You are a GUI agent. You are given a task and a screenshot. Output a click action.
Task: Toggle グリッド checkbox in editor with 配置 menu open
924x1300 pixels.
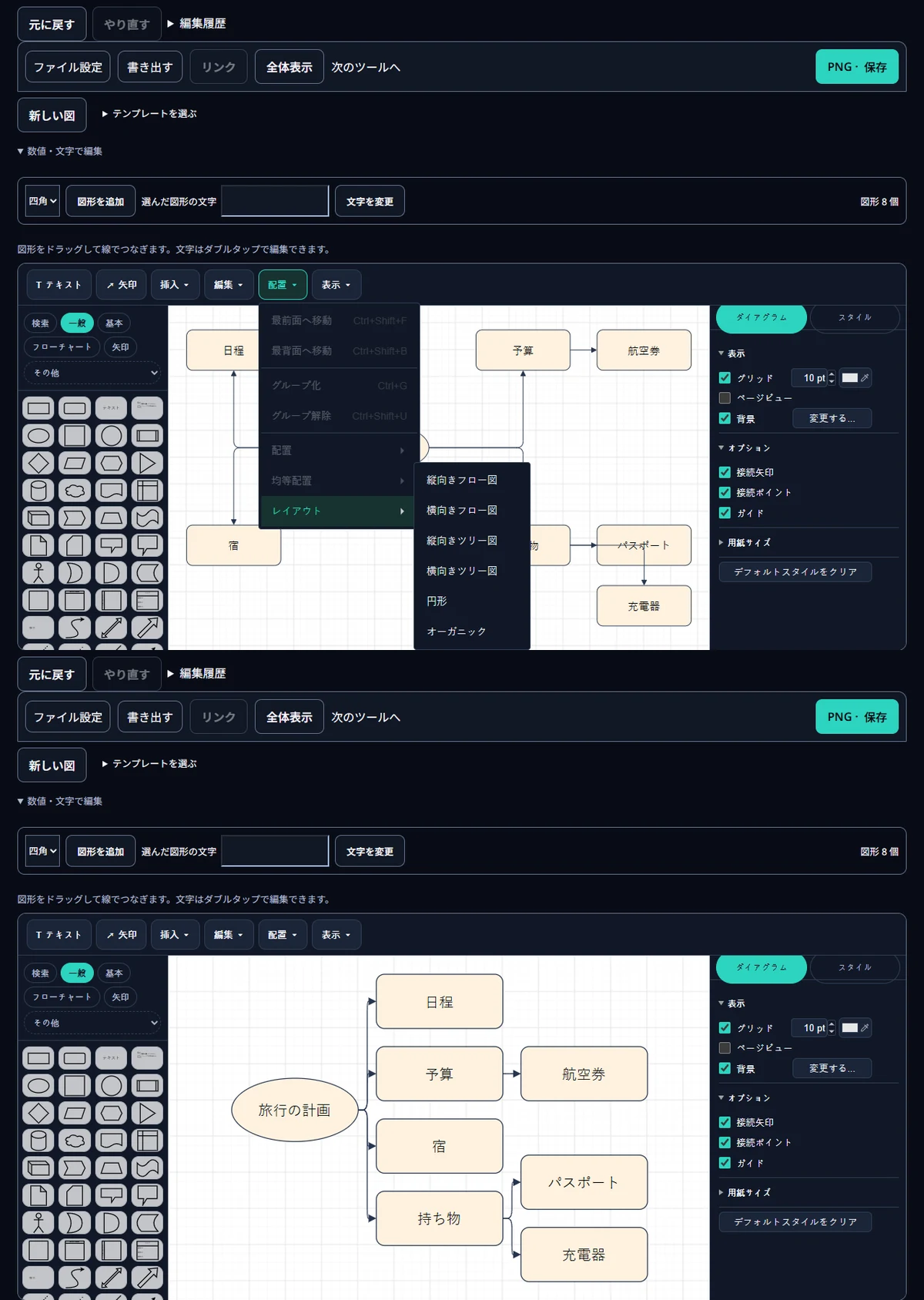coord(725,378)
